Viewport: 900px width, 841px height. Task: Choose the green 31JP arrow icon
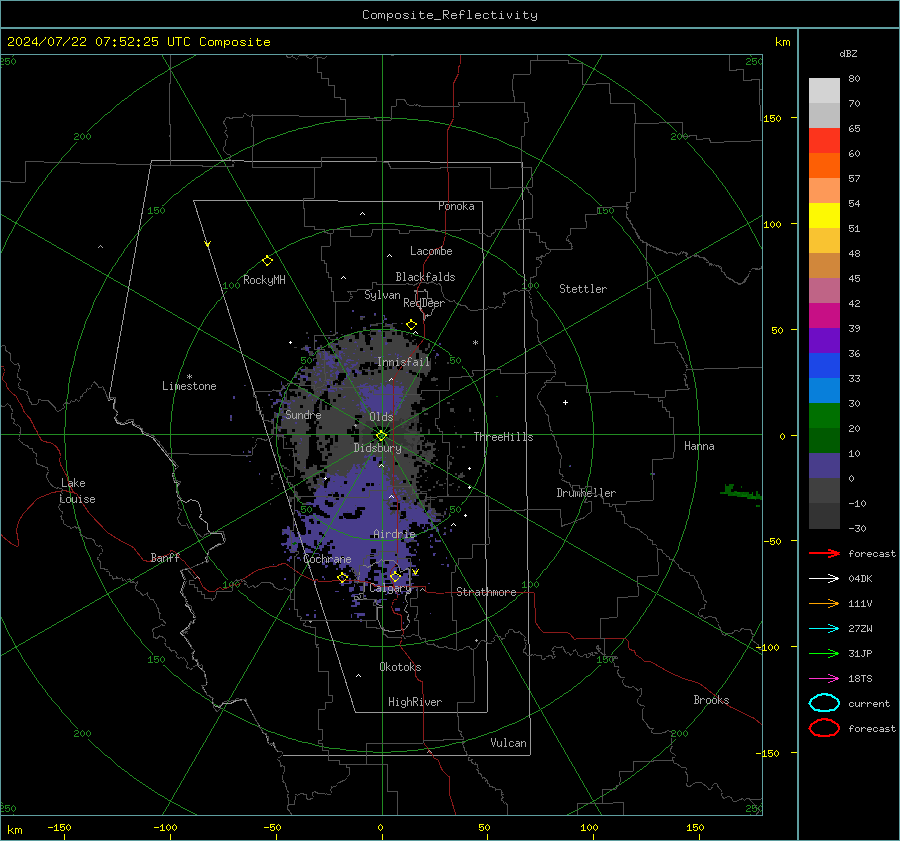point(824,653)
